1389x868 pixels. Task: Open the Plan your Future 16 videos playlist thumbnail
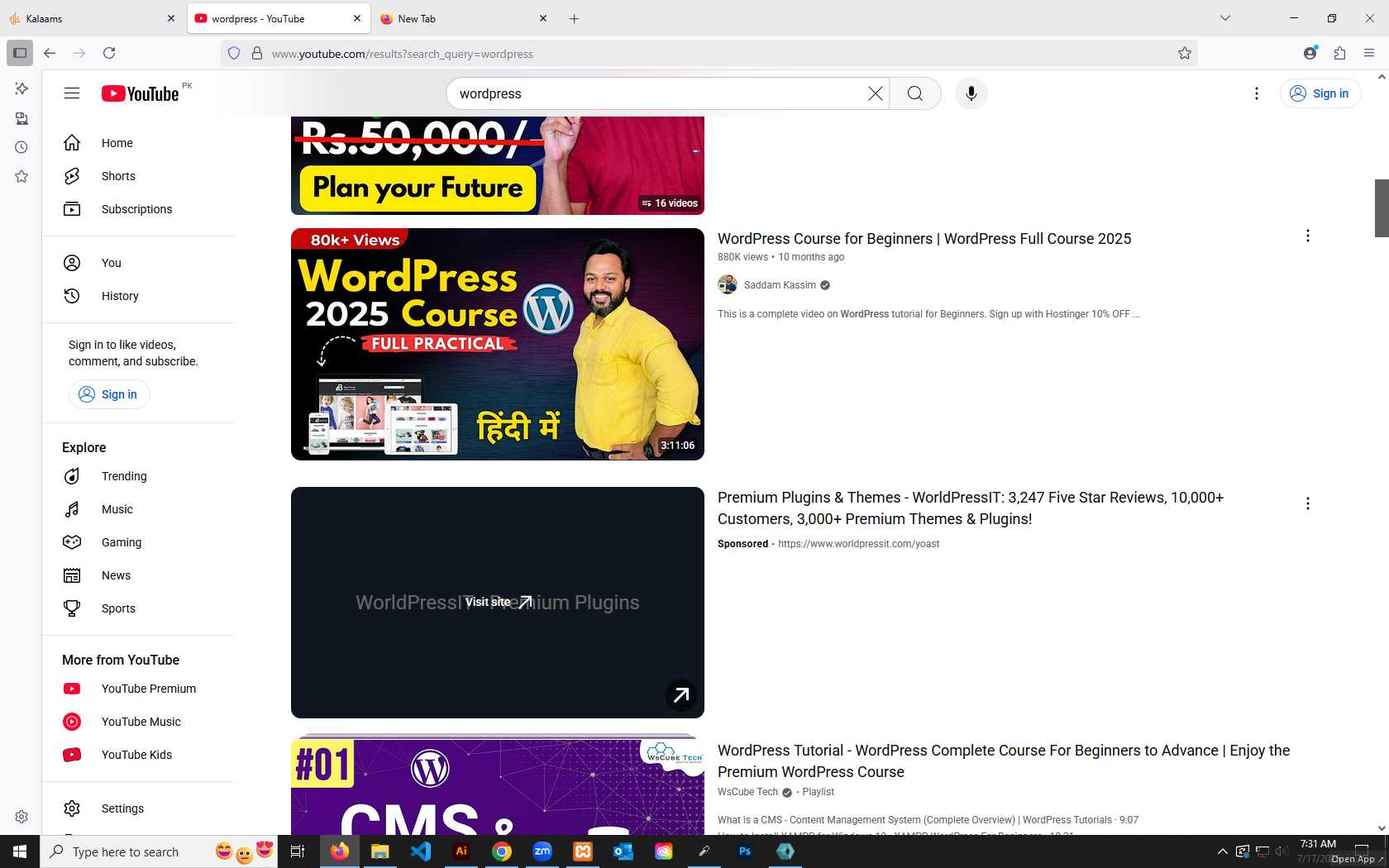coord(498,165)
